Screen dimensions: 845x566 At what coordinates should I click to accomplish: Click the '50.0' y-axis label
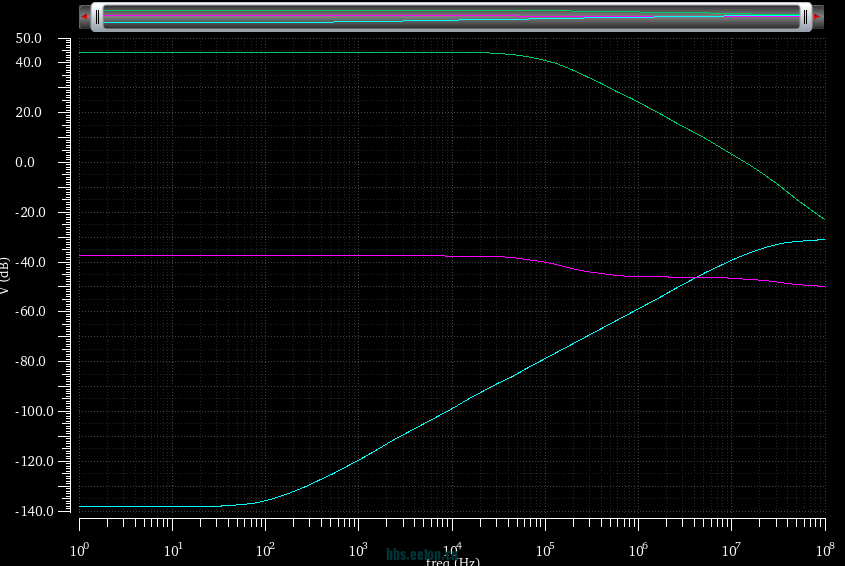point(29,38)
